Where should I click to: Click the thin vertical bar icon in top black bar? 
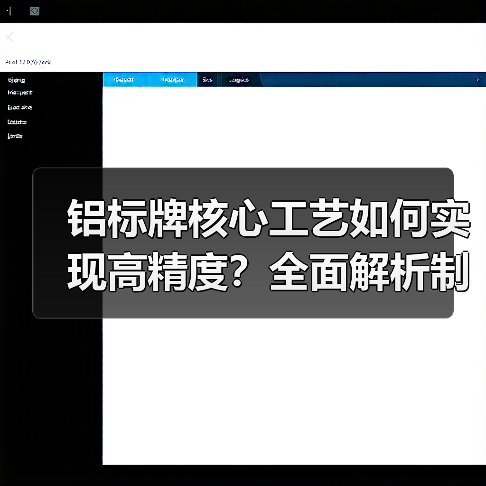click(x=9, y=11)
